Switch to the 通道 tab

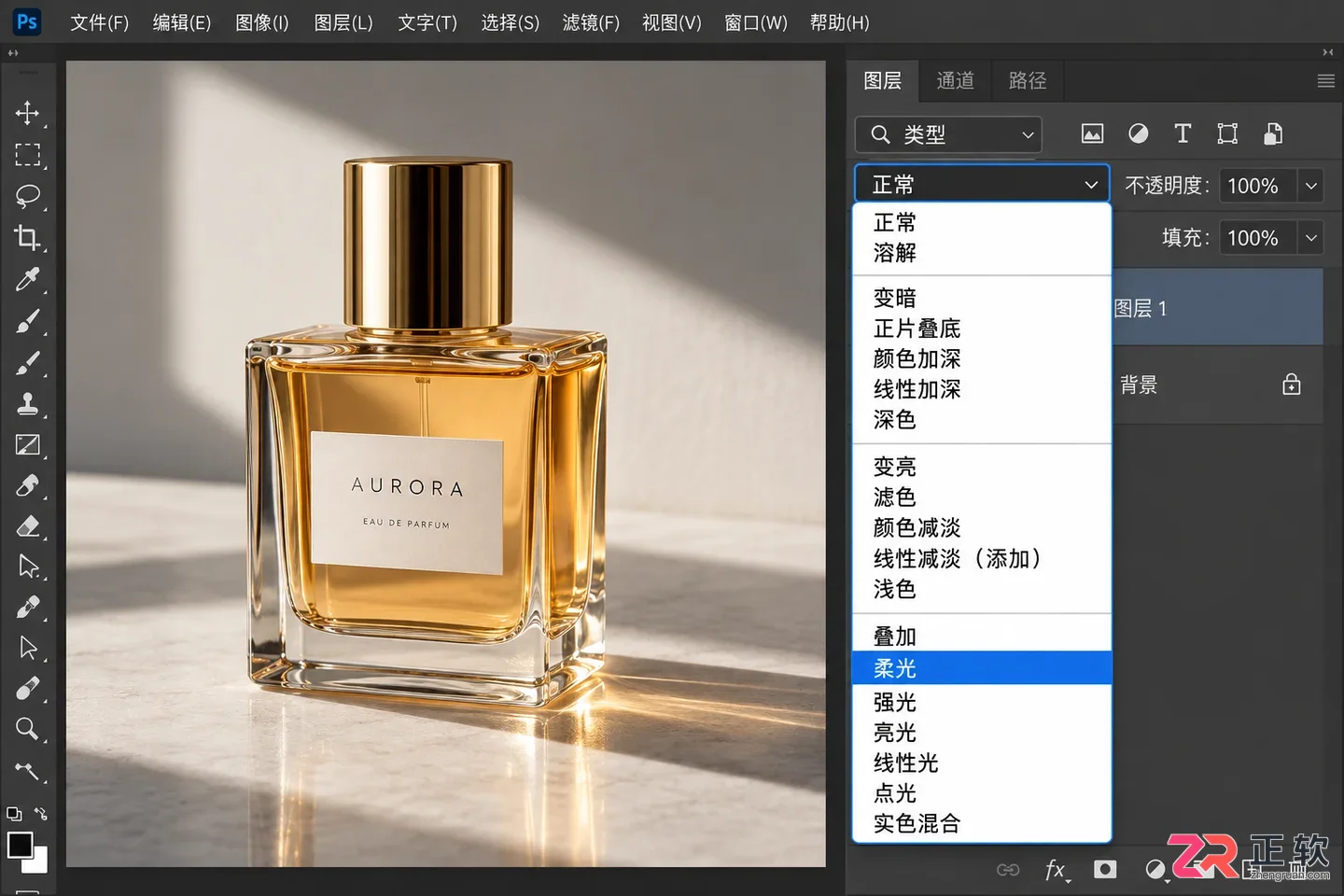955,81
